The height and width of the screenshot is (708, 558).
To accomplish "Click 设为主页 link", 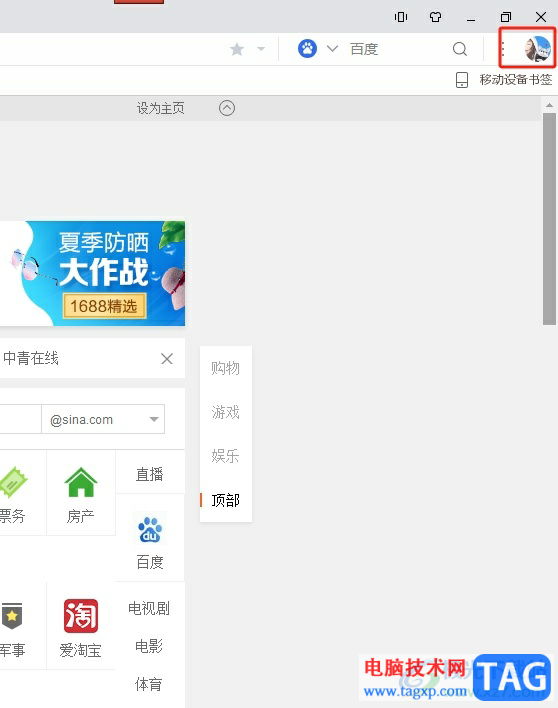I will 160,108.
